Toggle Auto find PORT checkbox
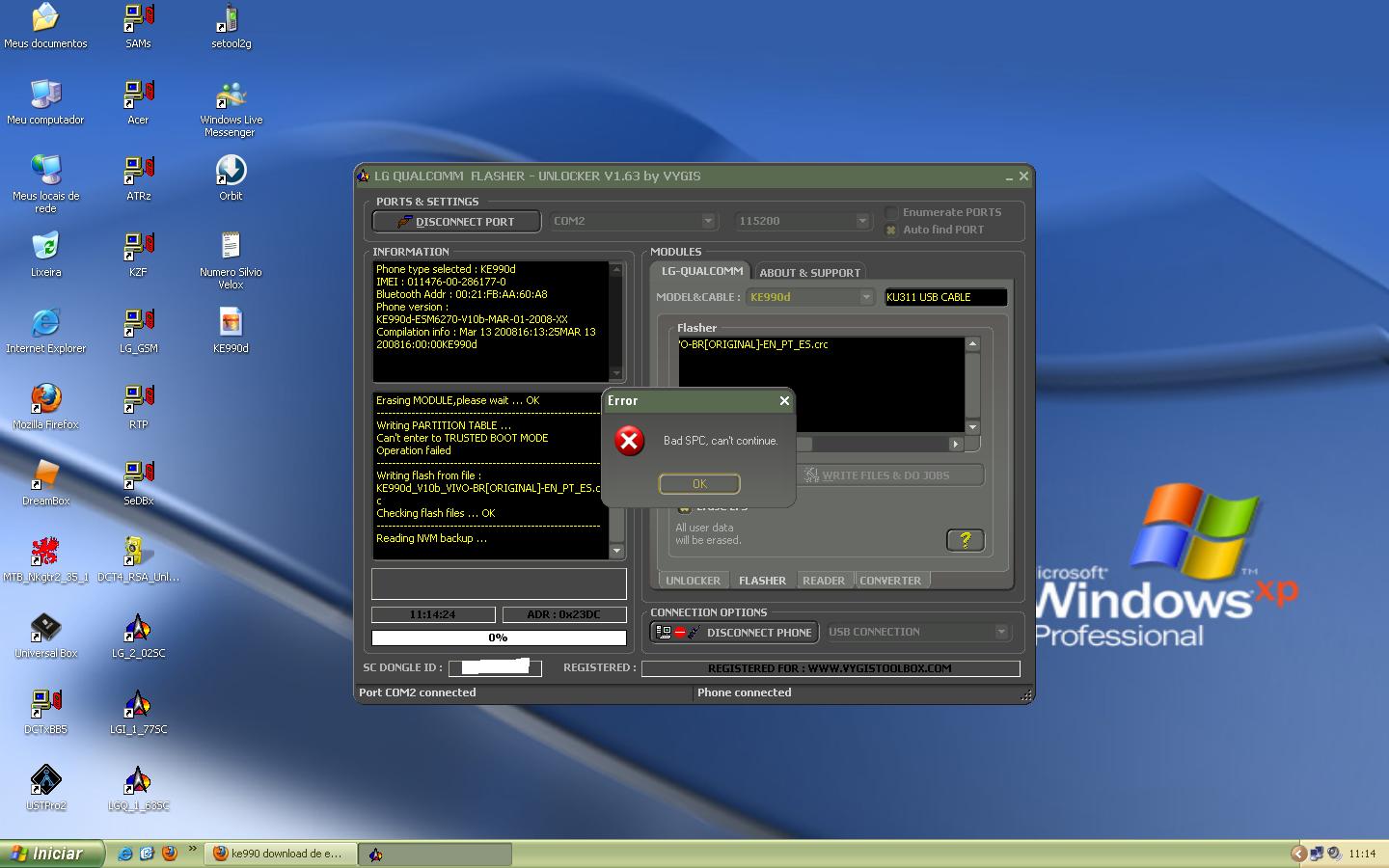The width and height of the screenshot is (1389, 868). [x=891, y=230]
